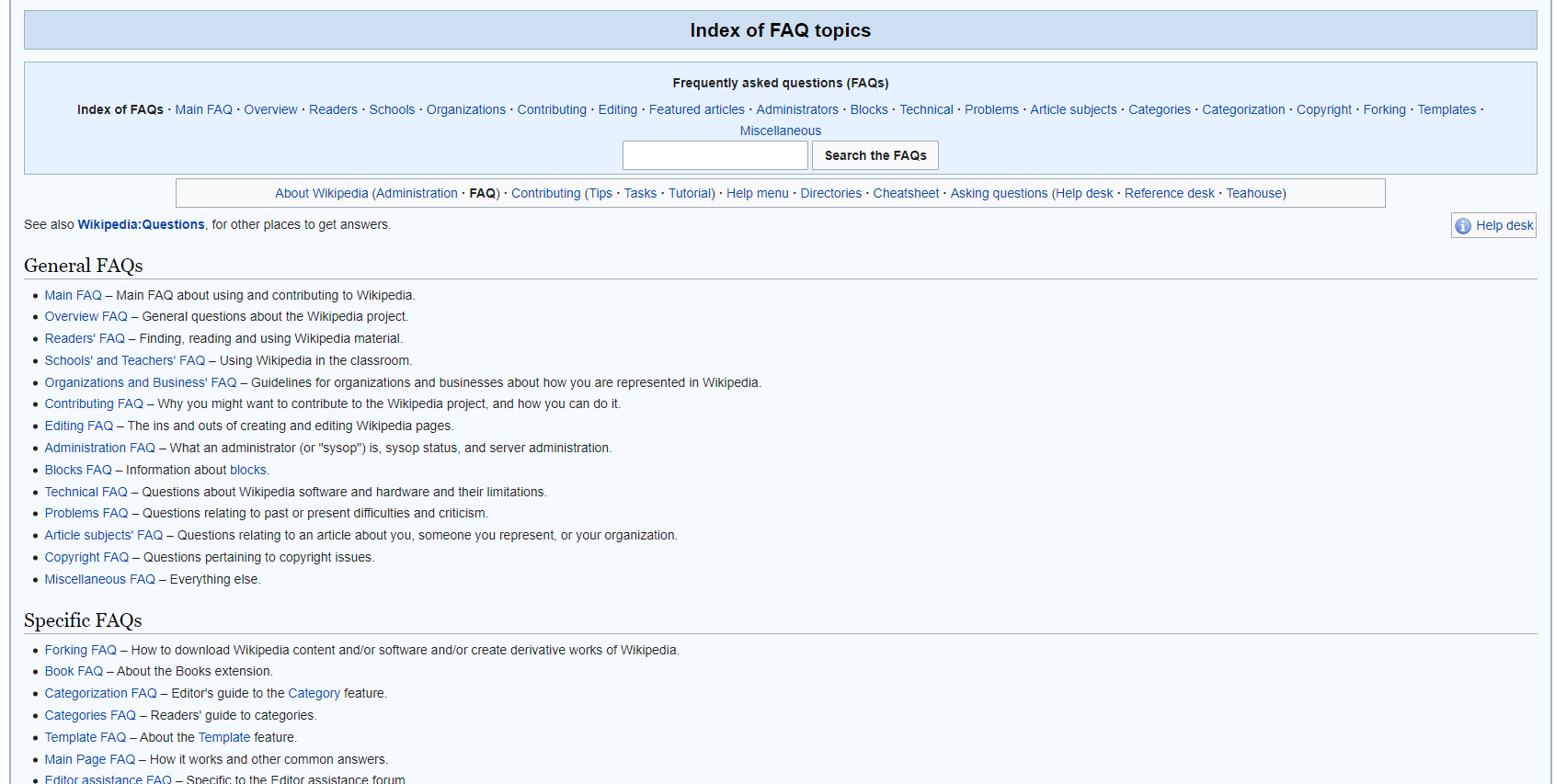This screenshot has width=1555, height=784.
Task: Open Categories in the navigation bar
Action: [1160, 109]
